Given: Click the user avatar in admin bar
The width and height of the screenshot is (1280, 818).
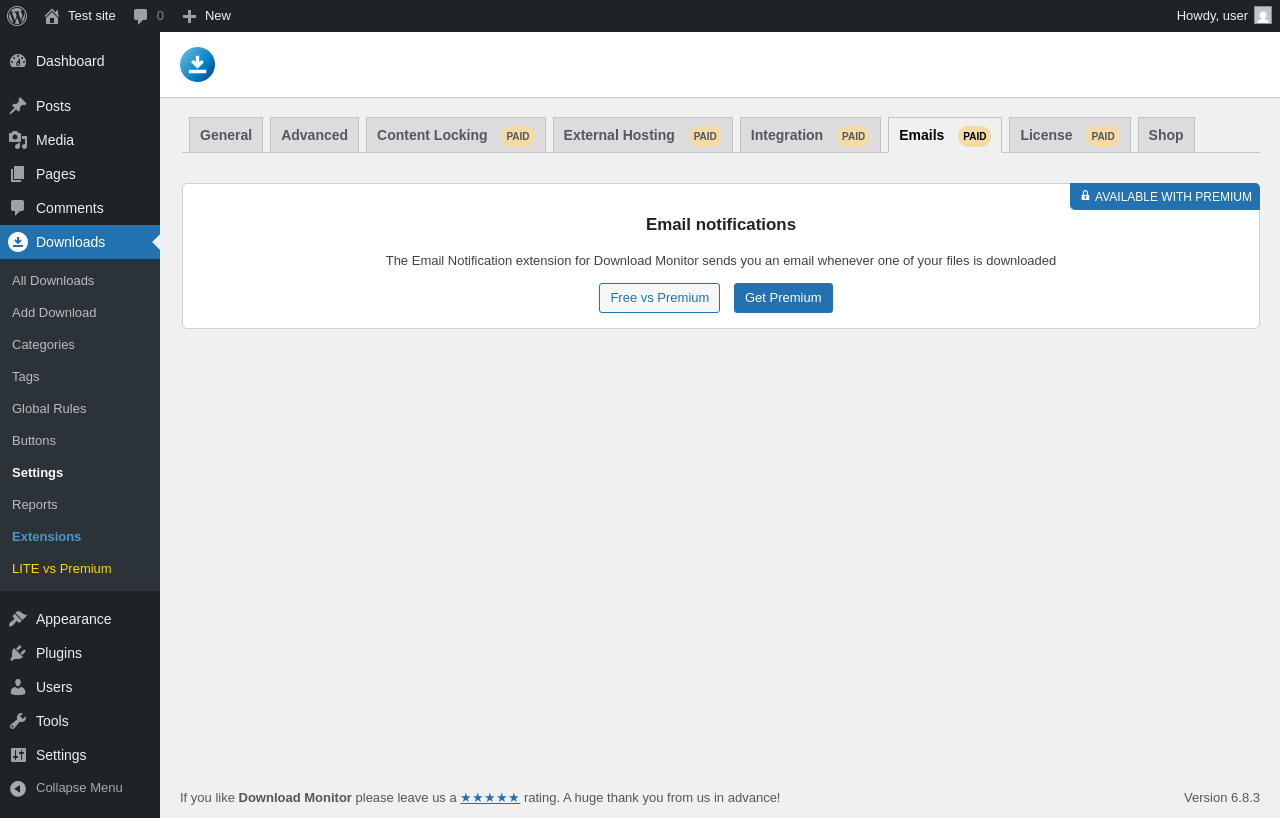Looking at the screenshot, I should pyautogui.click(x=1263, y=15).
